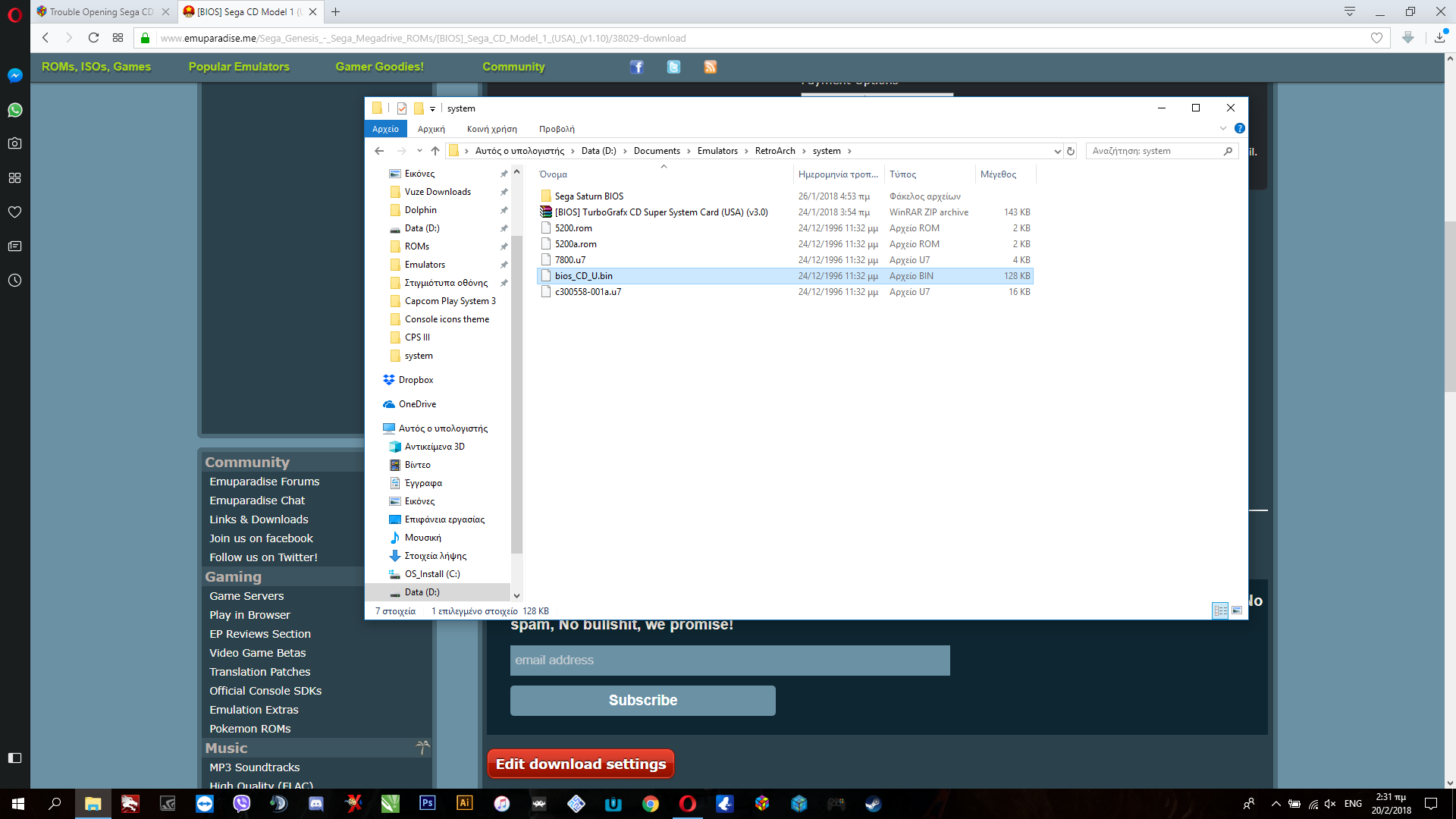Open MP3 Soundtracks link
This screenshot has height=819, width=1456.
pyautogui.click(x=254, y=767)
